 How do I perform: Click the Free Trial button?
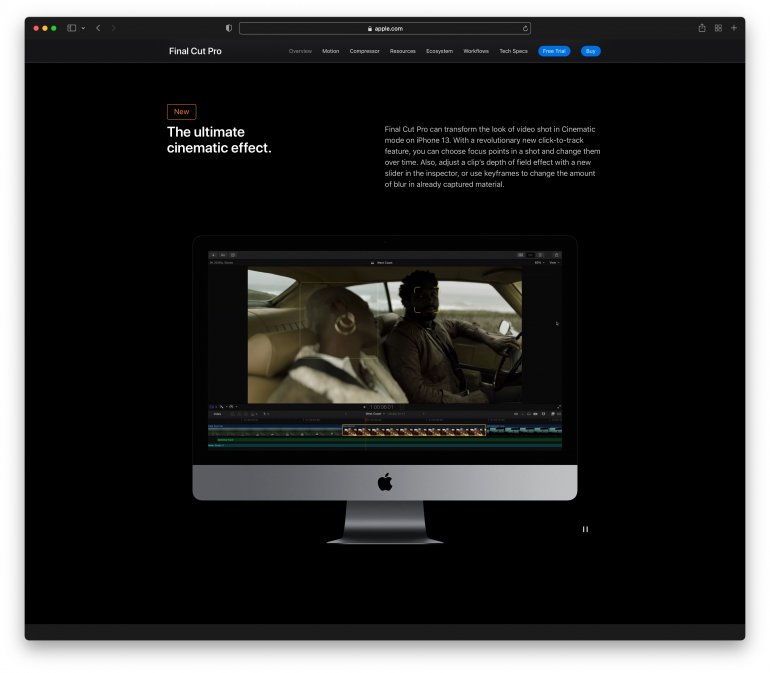coord(554,51)
